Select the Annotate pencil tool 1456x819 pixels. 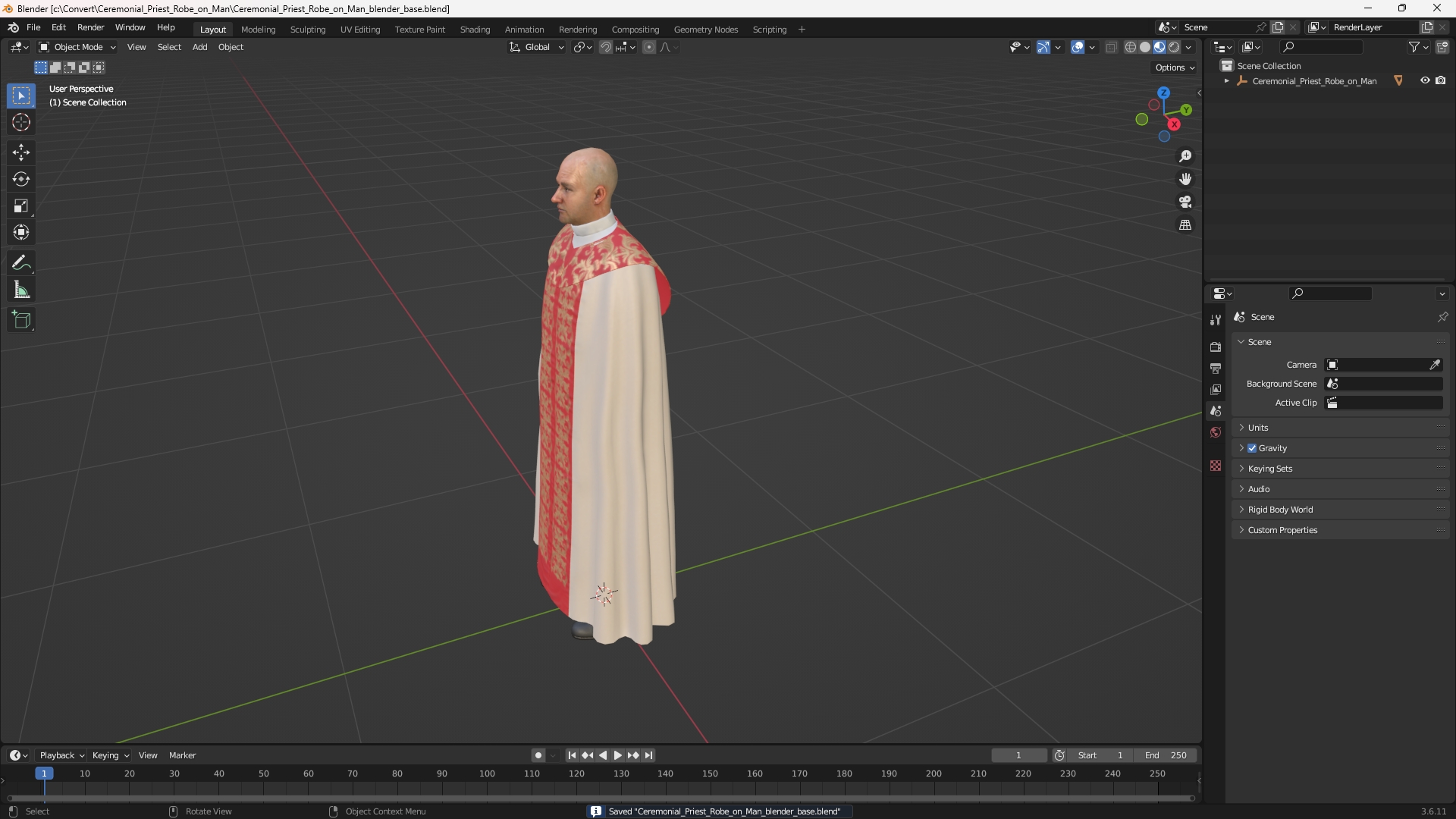[x=21, y=263]
